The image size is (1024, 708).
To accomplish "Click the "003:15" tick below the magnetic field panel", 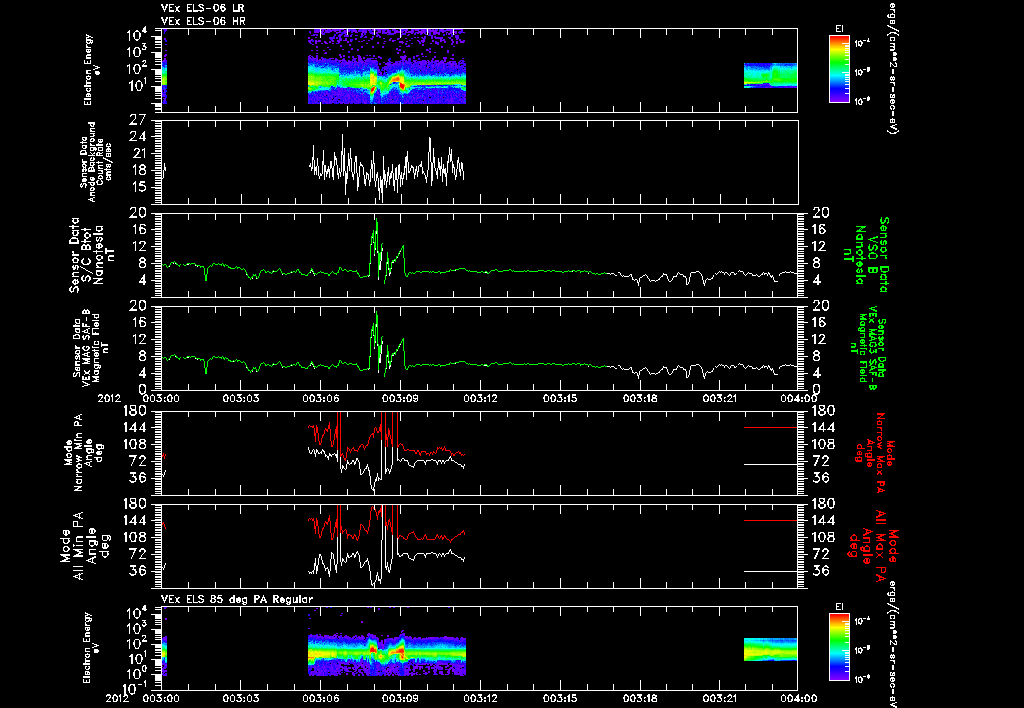I will click(x=560, y=398).
